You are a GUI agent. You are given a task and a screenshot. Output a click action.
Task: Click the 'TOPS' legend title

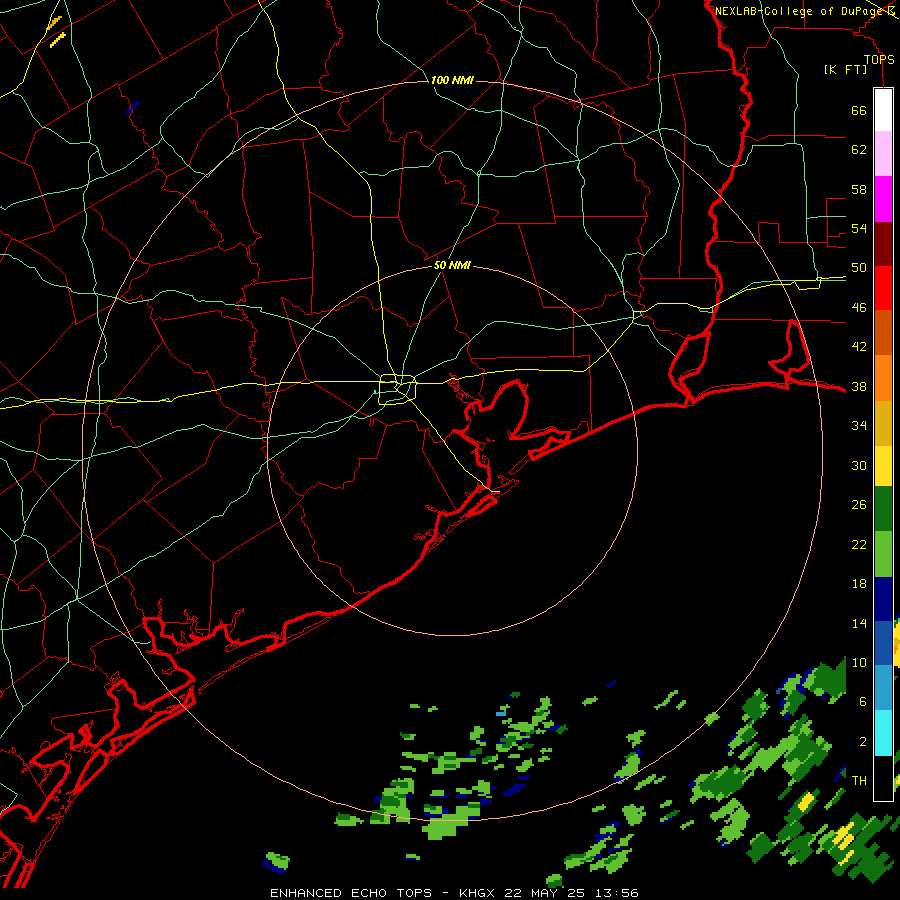(x=879, y=59)
